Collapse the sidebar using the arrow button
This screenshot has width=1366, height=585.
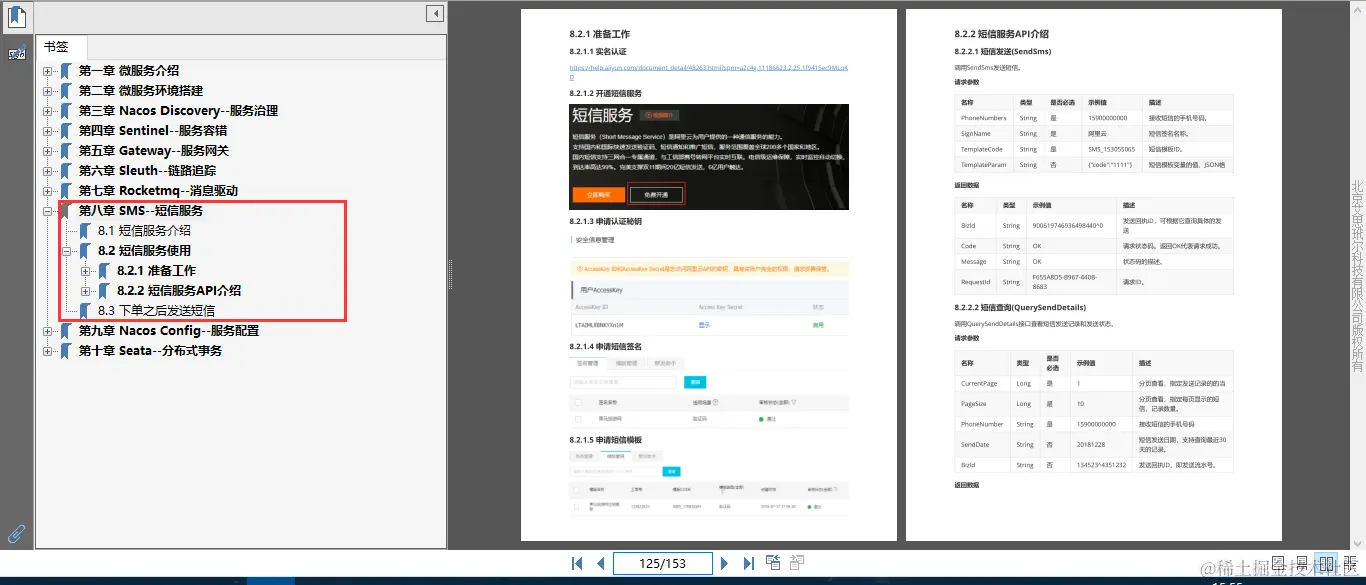433,13
